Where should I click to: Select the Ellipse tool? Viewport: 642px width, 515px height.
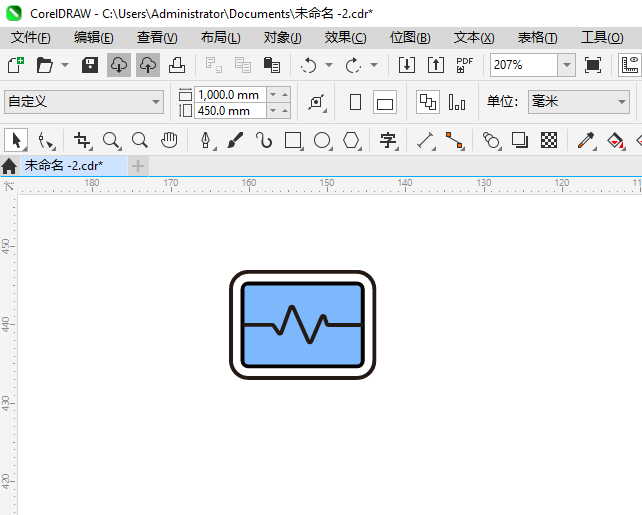322,140
